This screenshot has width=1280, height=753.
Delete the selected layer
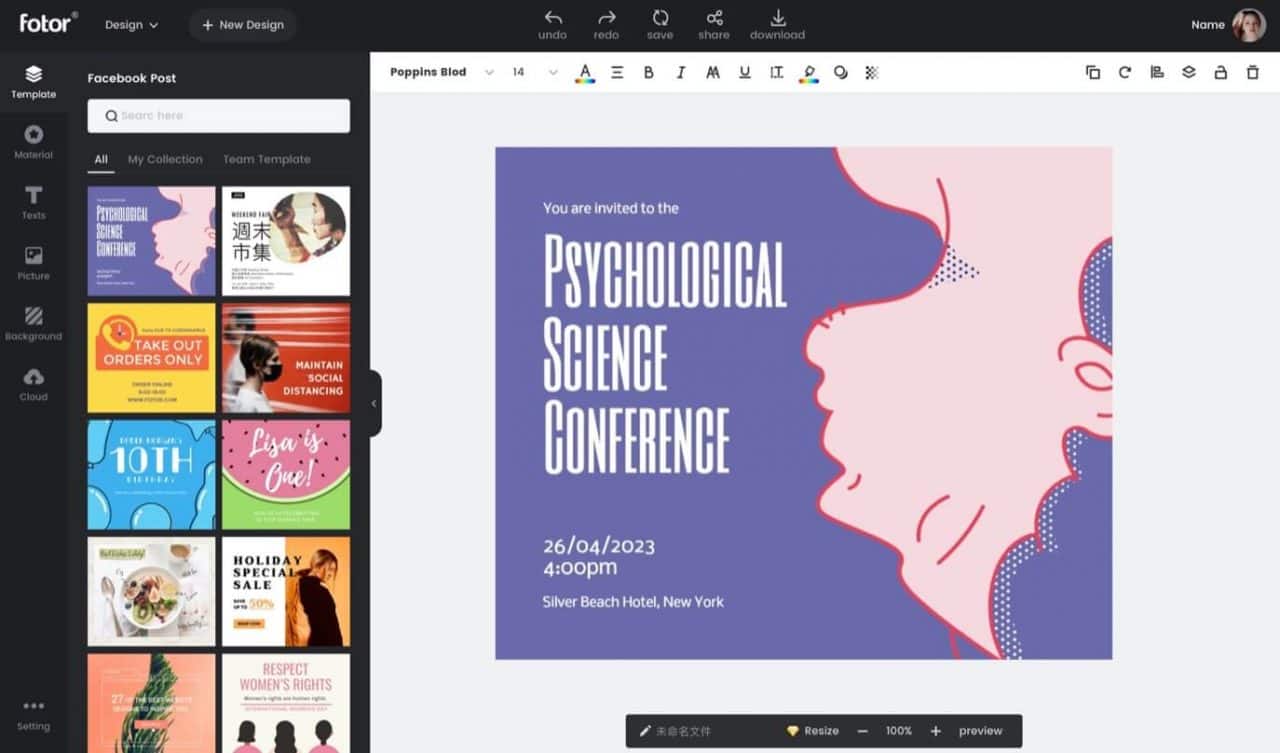1251,72
